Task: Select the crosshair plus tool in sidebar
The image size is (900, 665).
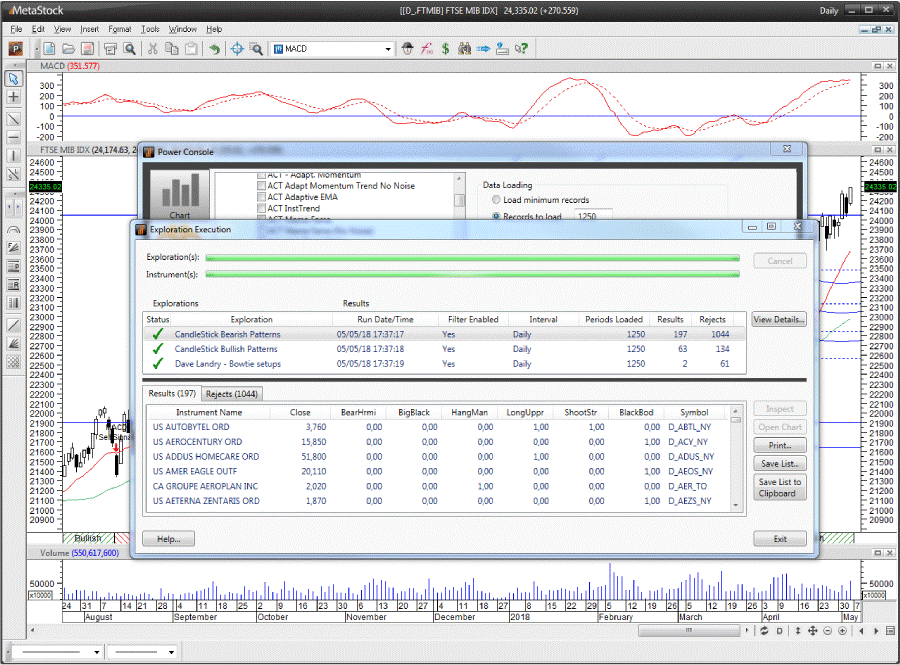Action: (x=13, y=97)
